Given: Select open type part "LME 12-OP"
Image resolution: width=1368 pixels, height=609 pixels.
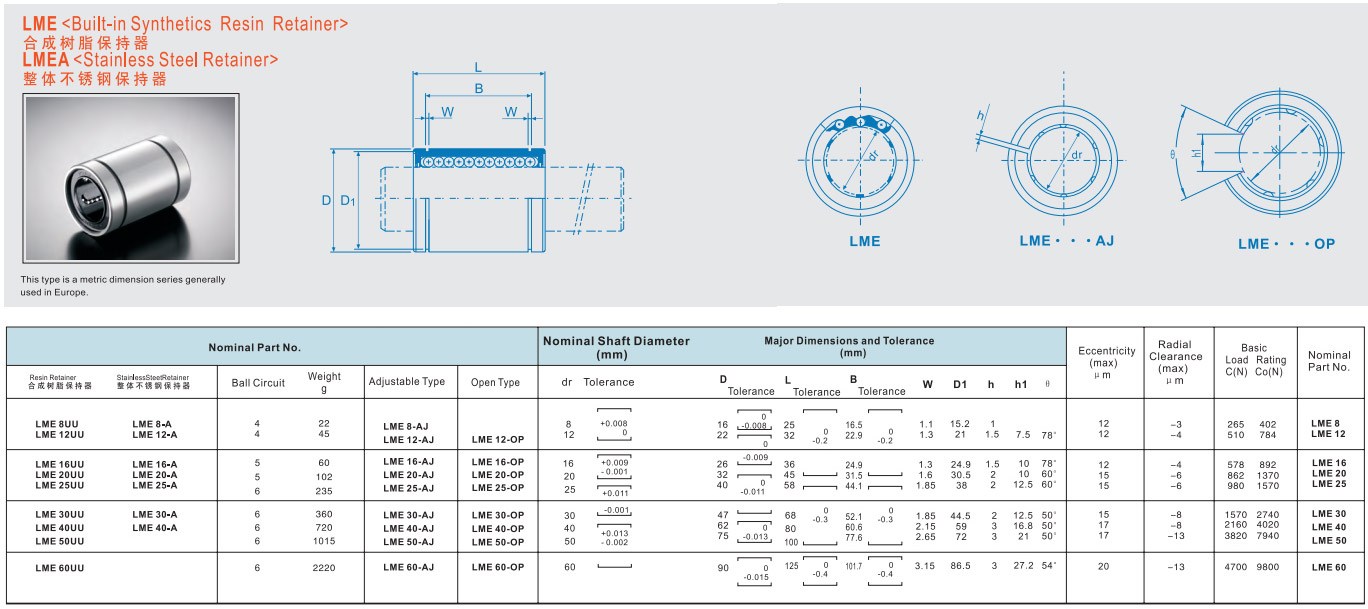Looking at the screenshot, I should [498, 439].
